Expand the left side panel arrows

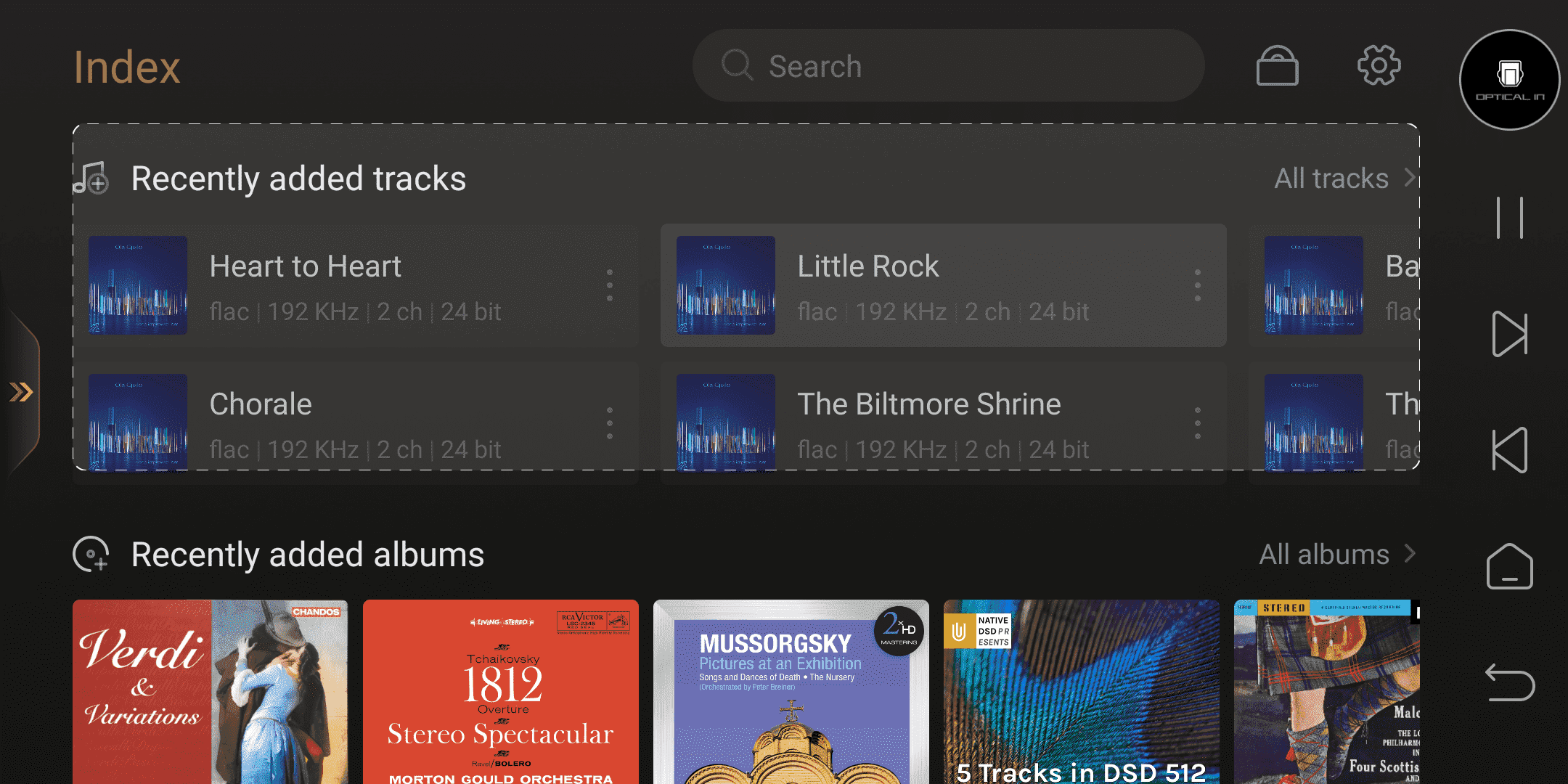click(x=20, y=392)
